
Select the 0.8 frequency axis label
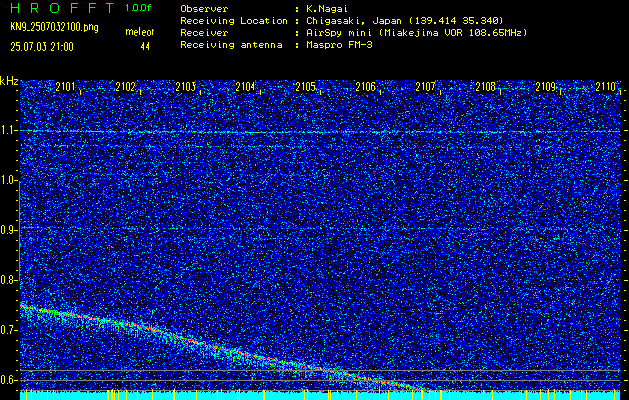pos(9,280)
